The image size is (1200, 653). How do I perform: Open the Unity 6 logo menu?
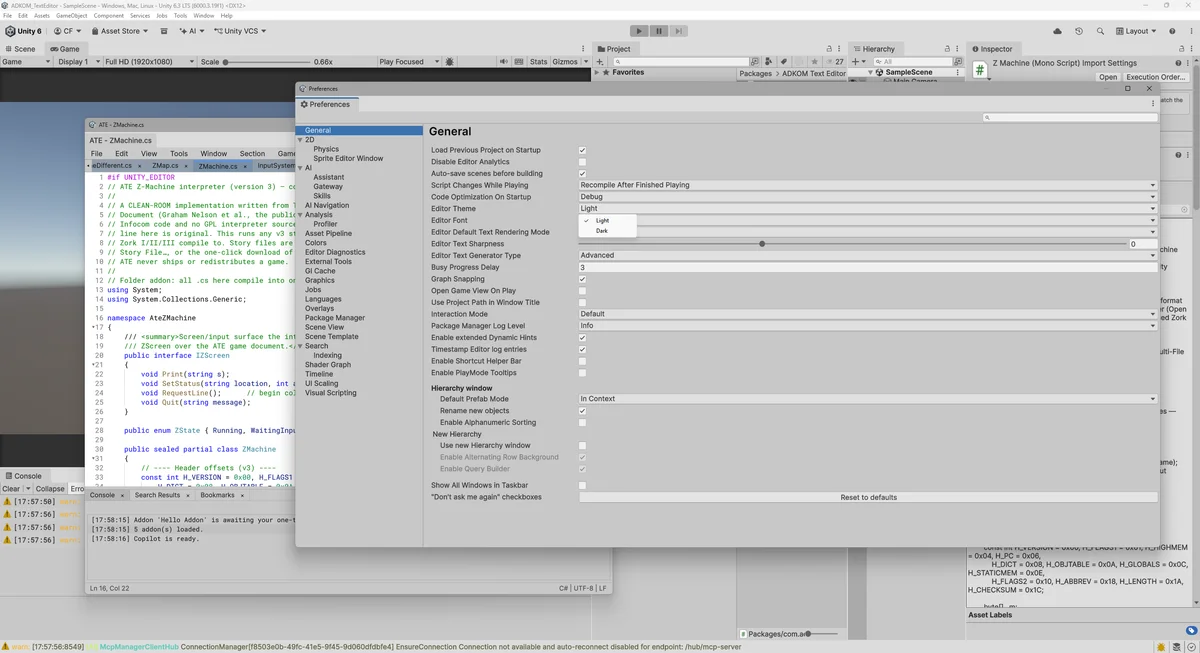point(24,31)
